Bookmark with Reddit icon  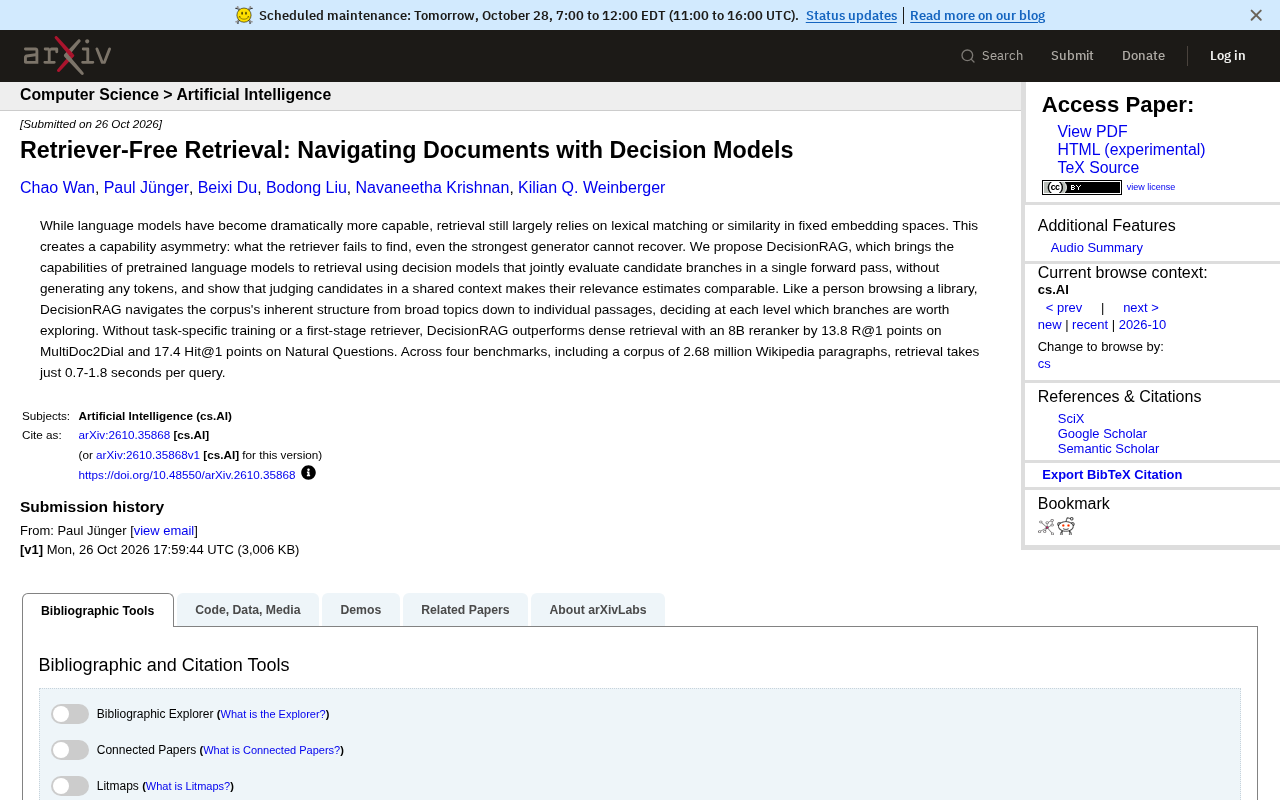coord(1066,527)
